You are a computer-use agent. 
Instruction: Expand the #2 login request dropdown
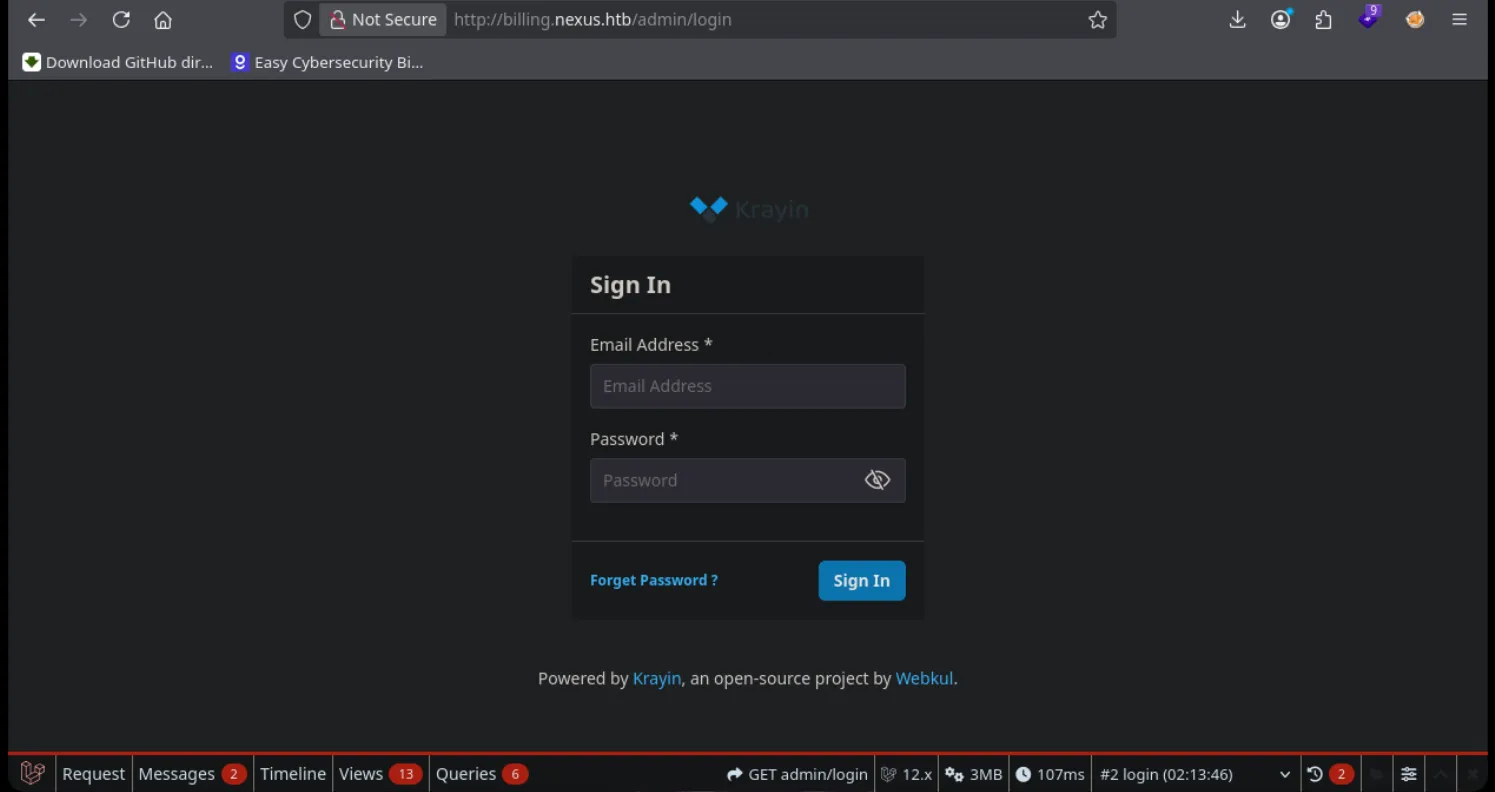pos(1195,774)
